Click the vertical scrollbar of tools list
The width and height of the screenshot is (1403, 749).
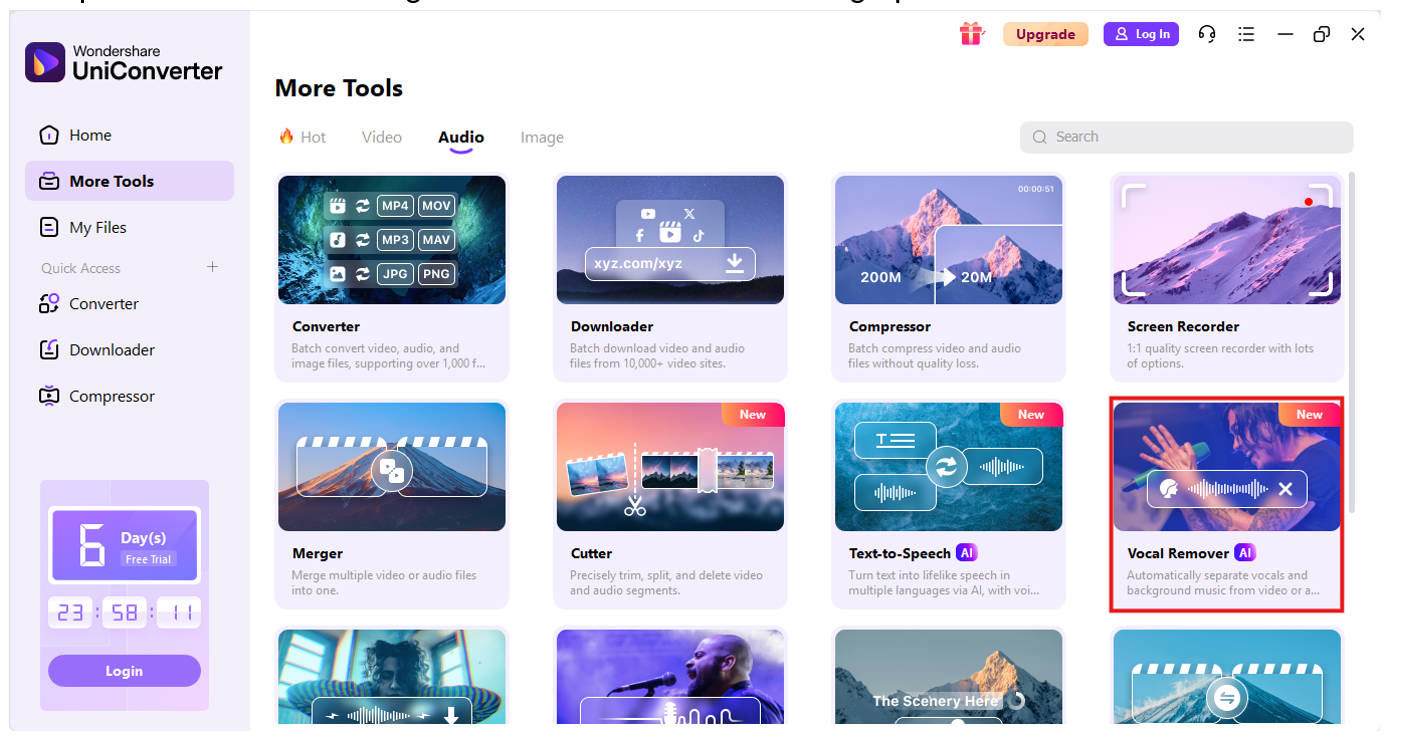tap(1353, 340)
